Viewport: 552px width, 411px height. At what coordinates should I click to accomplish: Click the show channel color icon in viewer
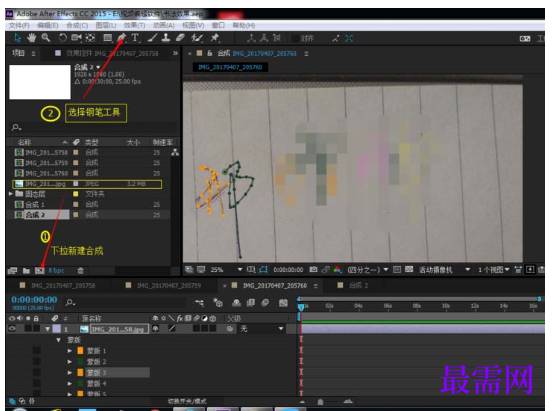[x=337, y=270]
